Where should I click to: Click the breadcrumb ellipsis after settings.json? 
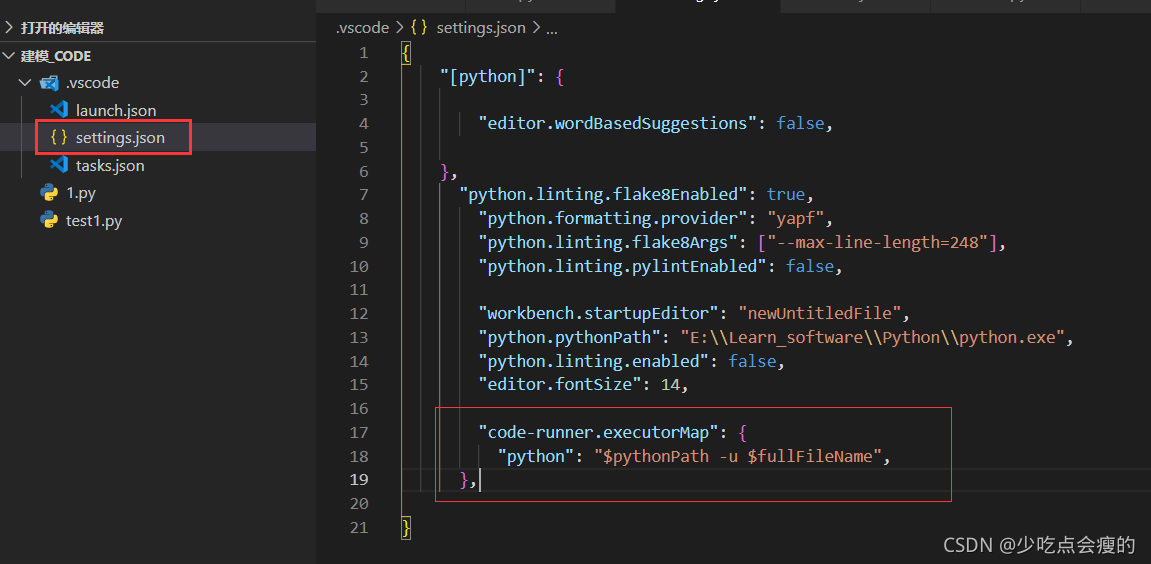pyautogui.click(x=552, y=29)
